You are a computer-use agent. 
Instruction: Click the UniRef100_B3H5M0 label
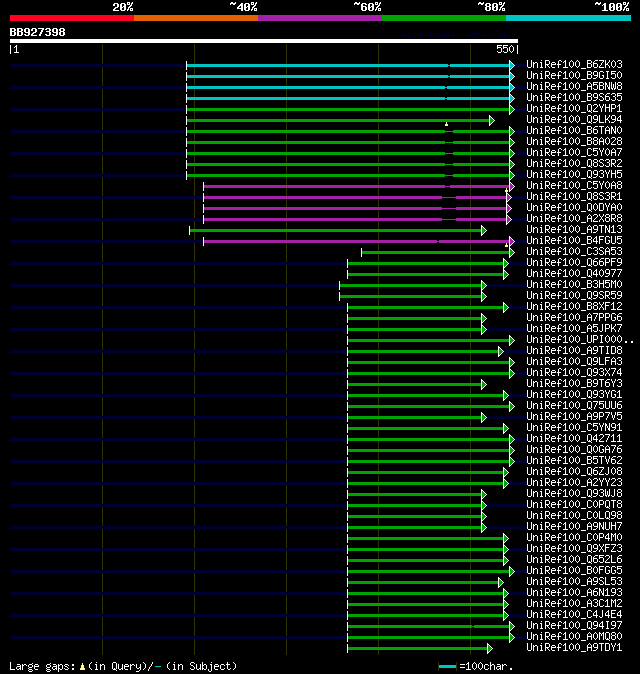point(574,285)
